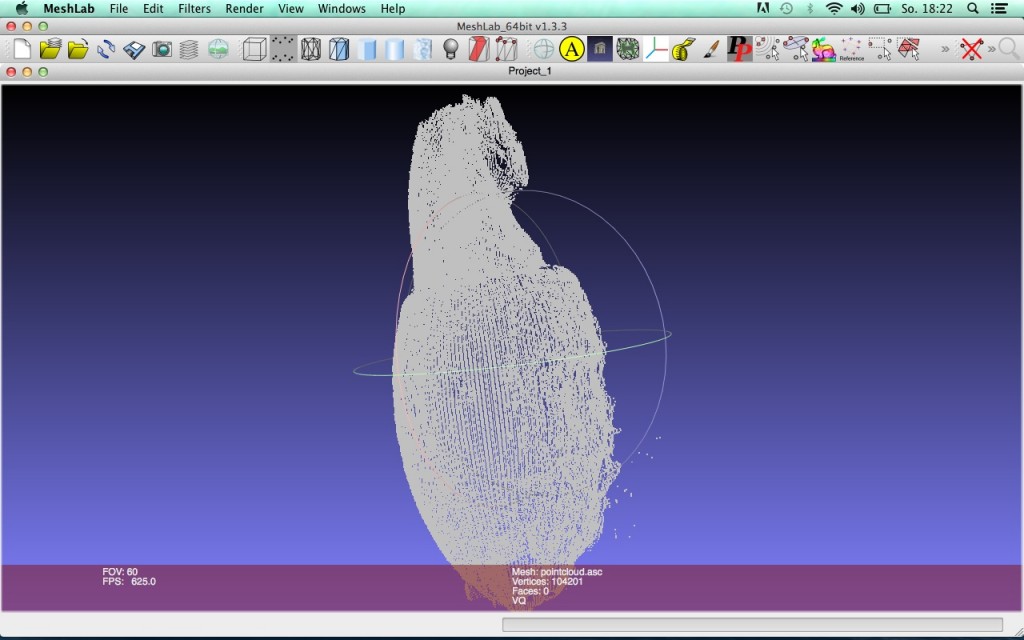Click the clock showing So. 18:22
The height and width of the screenshot is (640, 1024).
(926, 8)
